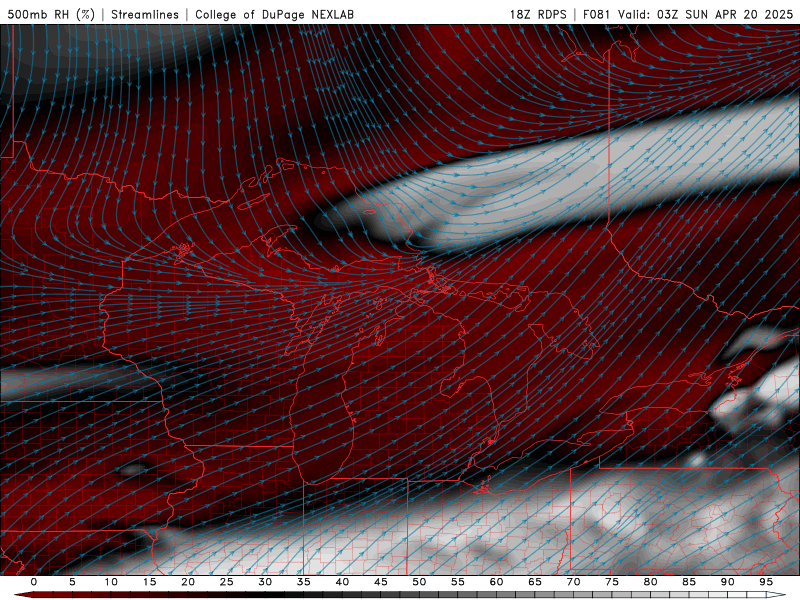This screenshot has height=600, width=800.
Task: Click the colorbar label '70'
Action: [x=573, y=582]
